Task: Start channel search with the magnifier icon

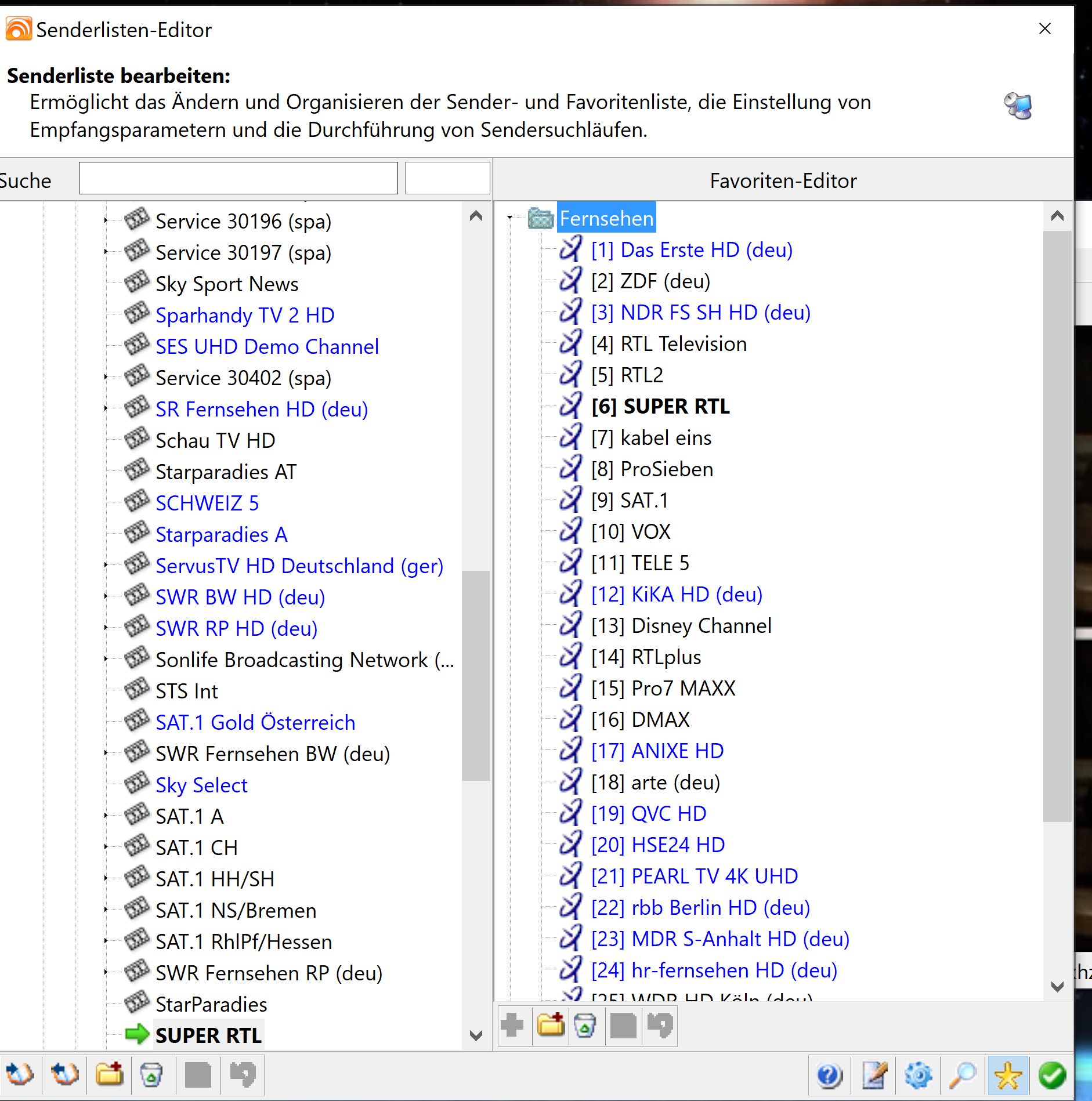Action: pyautogui.click(x=963, y=1076)
